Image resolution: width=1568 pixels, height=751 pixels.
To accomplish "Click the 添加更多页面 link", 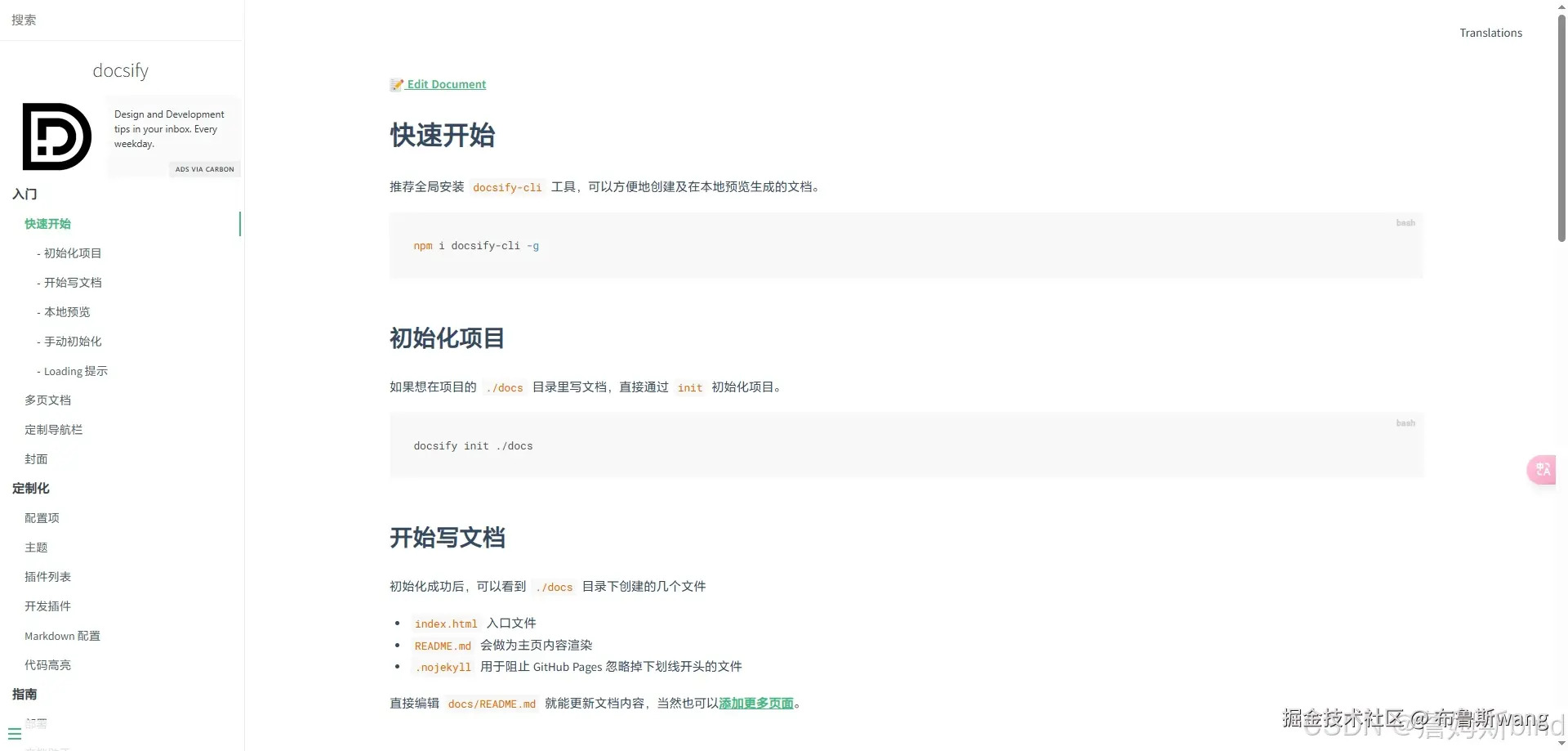I will tap(756, 703).
